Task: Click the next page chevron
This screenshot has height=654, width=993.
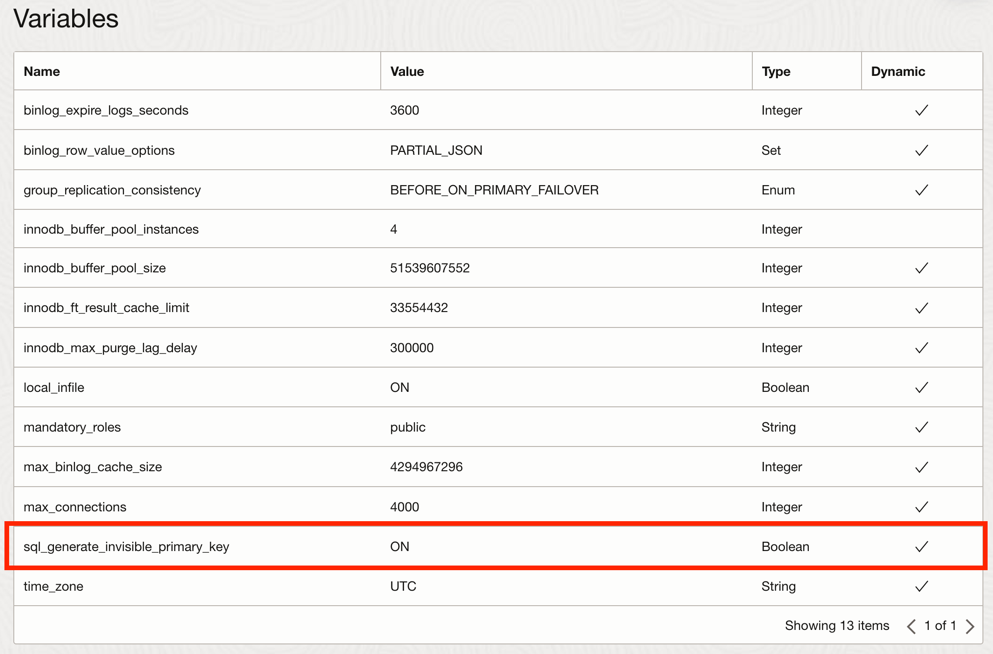Action: click(969, 626)
